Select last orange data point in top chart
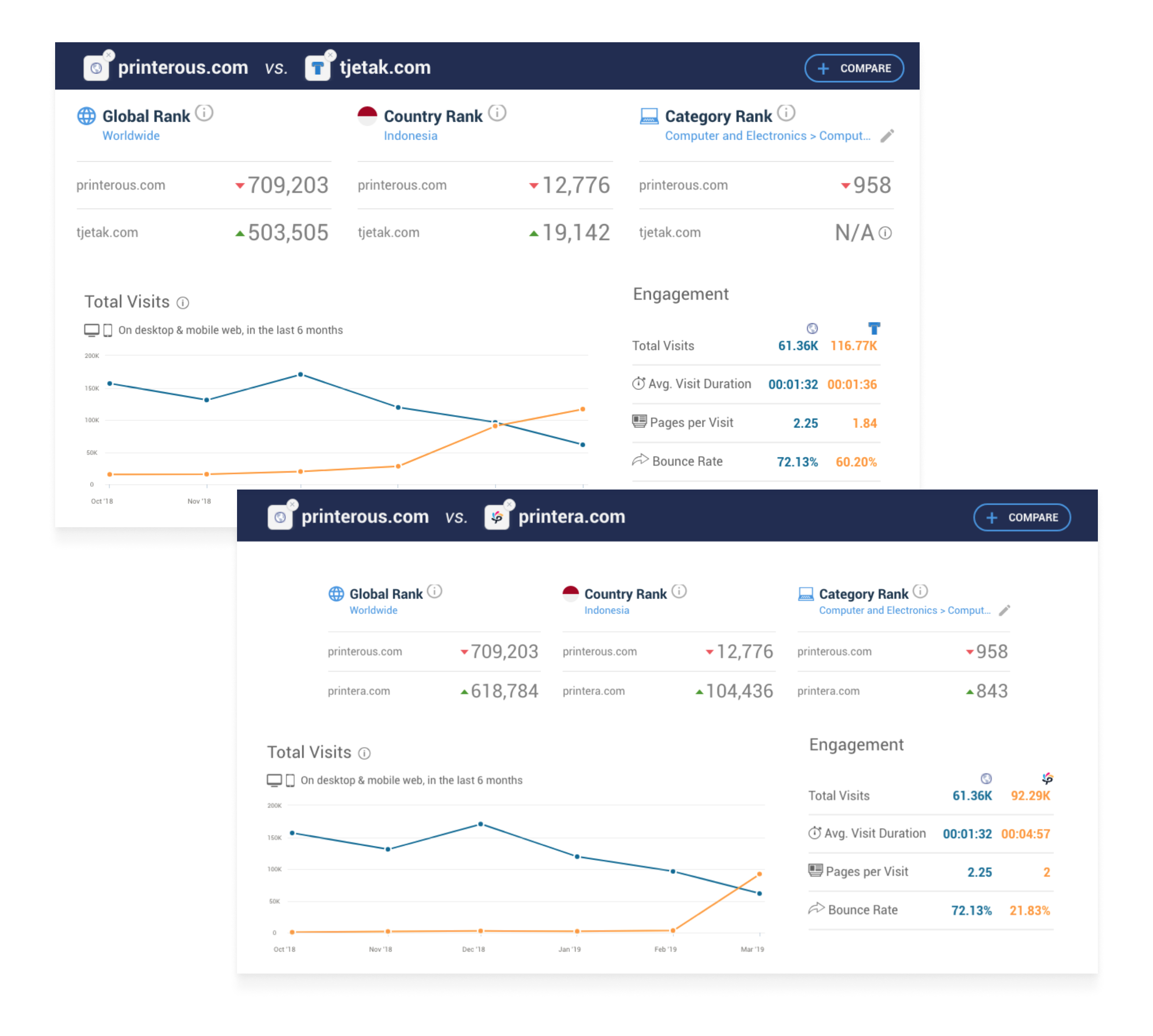Screen dimensions: 1153x1036 tap(582, 409)
